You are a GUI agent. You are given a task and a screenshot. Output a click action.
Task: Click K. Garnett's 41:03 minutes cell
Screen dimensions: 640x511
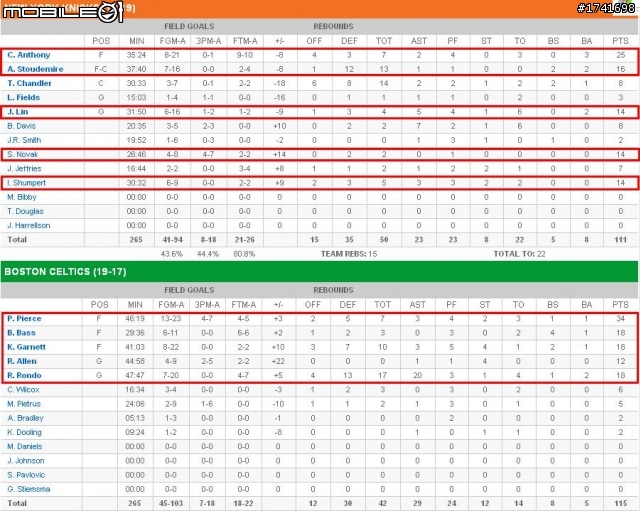pyautogui.click(x=135, y=347)
